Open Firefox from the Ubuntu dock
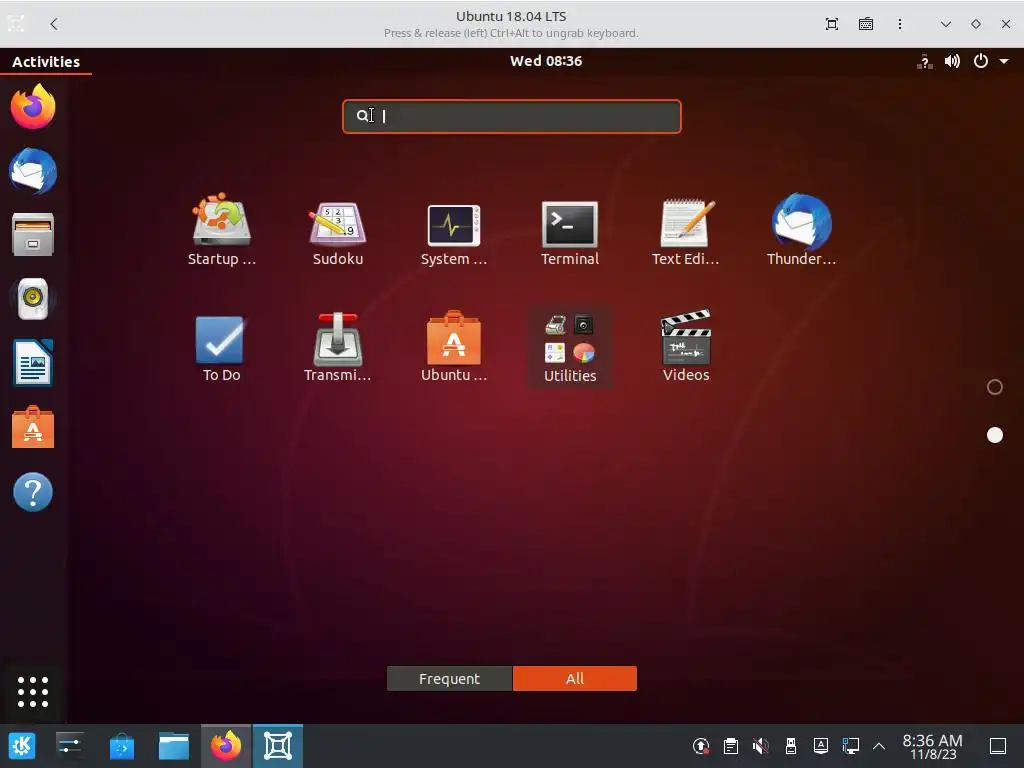This screenshot has width=1024, height=768. tap(33, 106)
